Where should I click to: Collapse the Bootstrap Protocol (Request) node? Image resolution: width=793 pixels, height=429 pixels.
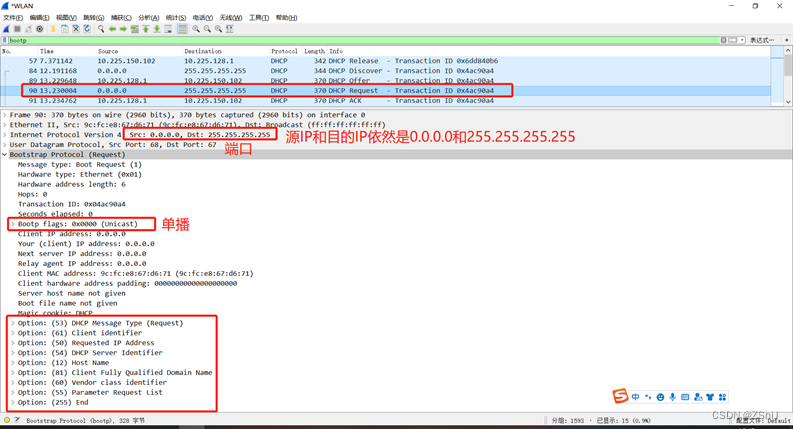coord(5,155)
